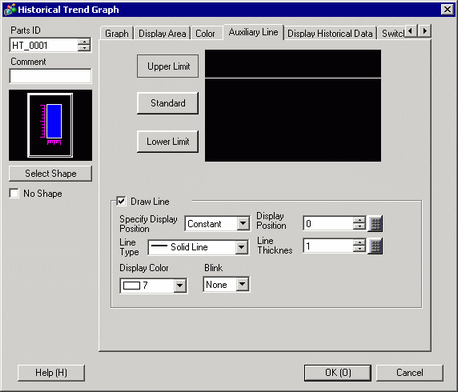Click the Upper Limit button
Image resolution: width=458 pixels, height=392 pixels.
(x=168, y=66)
